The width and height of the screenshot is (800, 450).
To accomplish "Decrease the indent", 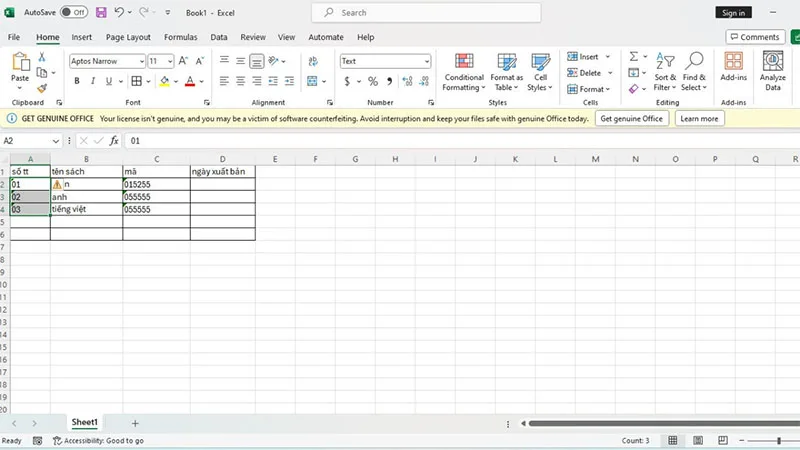I will pos(273,81).
